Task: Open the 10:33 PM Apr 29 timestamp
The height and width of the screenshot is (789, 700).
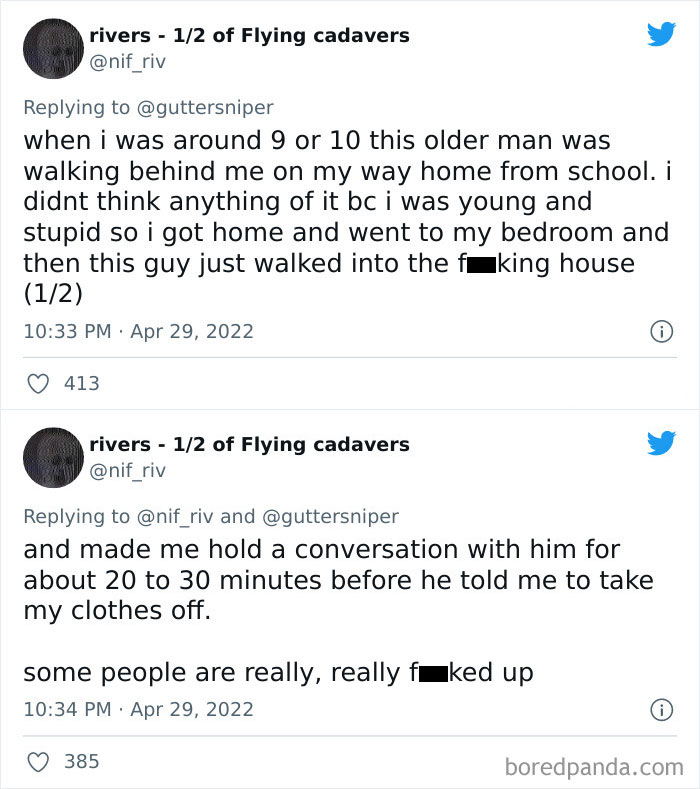Action: point(138,331)
